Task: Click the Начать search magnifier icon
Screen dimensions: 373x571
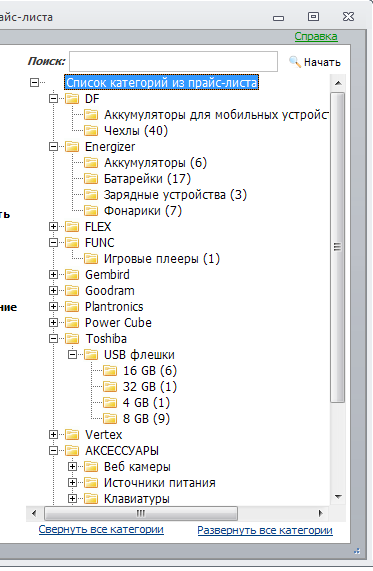Action: coord(295,62)
